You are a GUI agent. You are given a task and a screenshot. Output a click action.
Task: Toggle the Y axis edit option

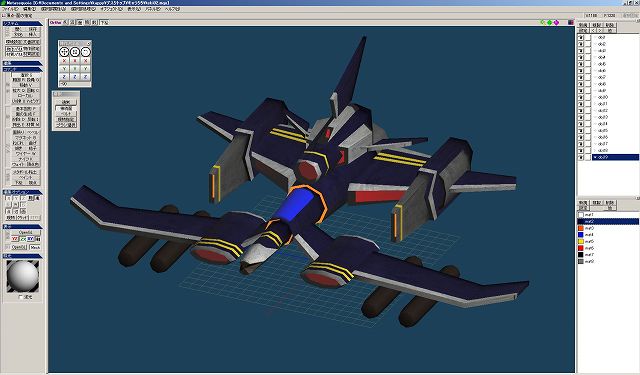pos(16,198)
